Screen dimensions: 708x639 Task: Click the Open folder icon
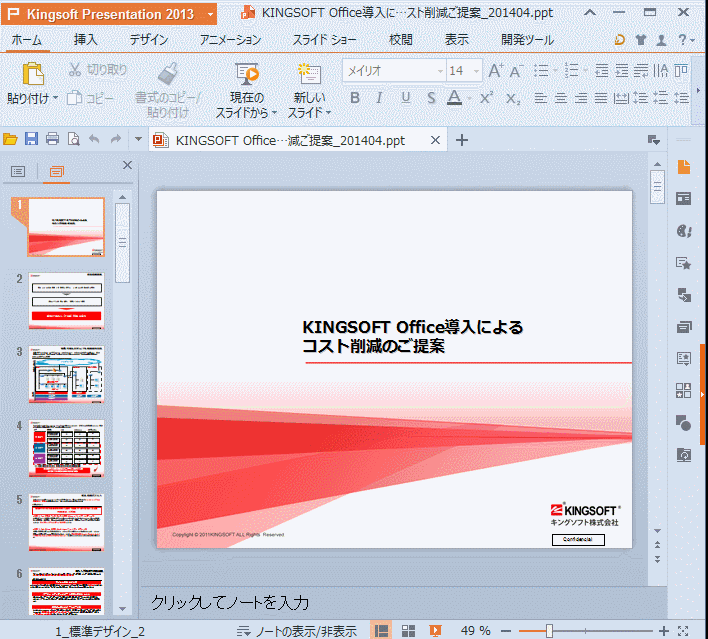tap(10, 139)
